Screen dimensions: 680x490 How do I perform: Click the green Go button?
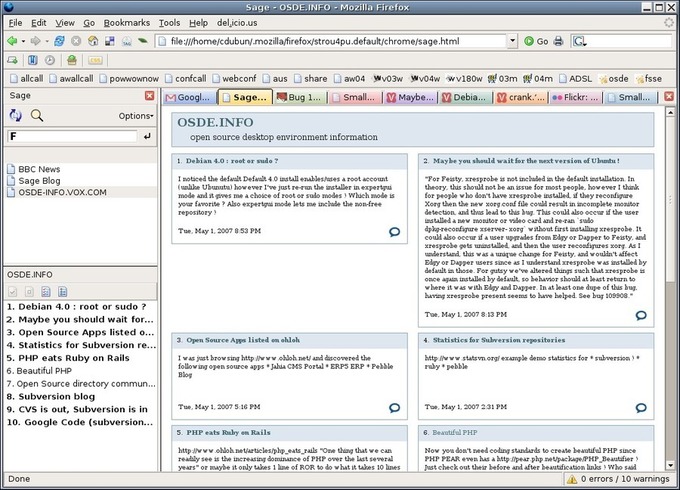536,41
